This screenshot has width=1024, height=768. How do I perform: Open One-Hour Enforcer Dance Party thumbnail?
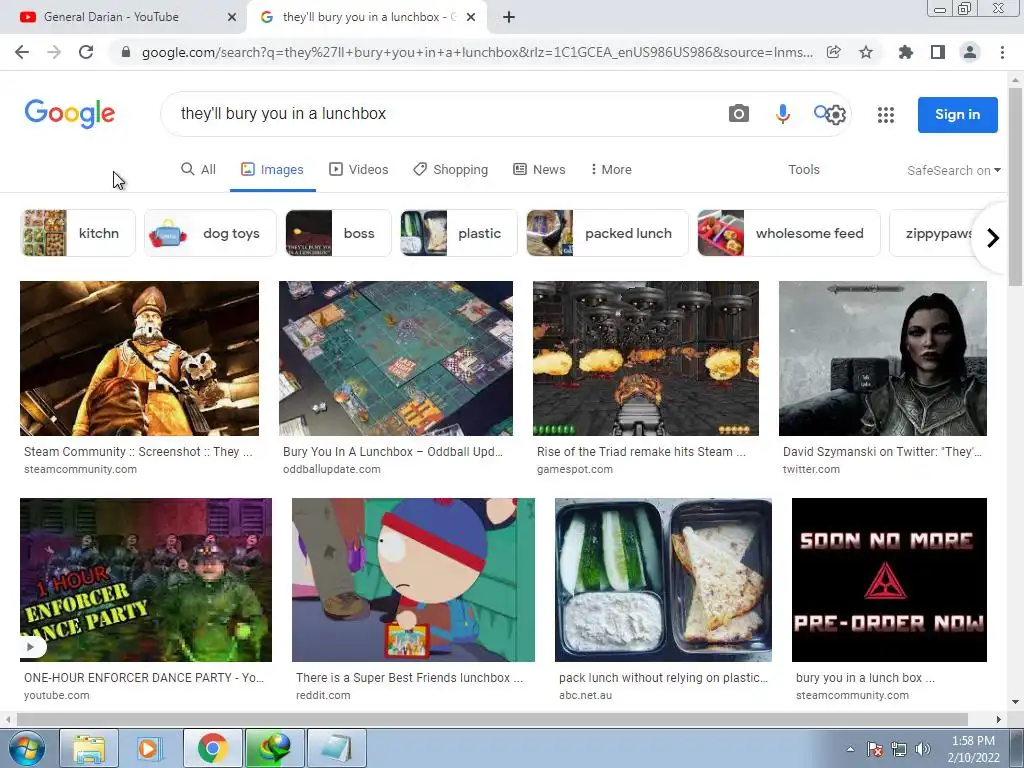(x=146, y=580)
